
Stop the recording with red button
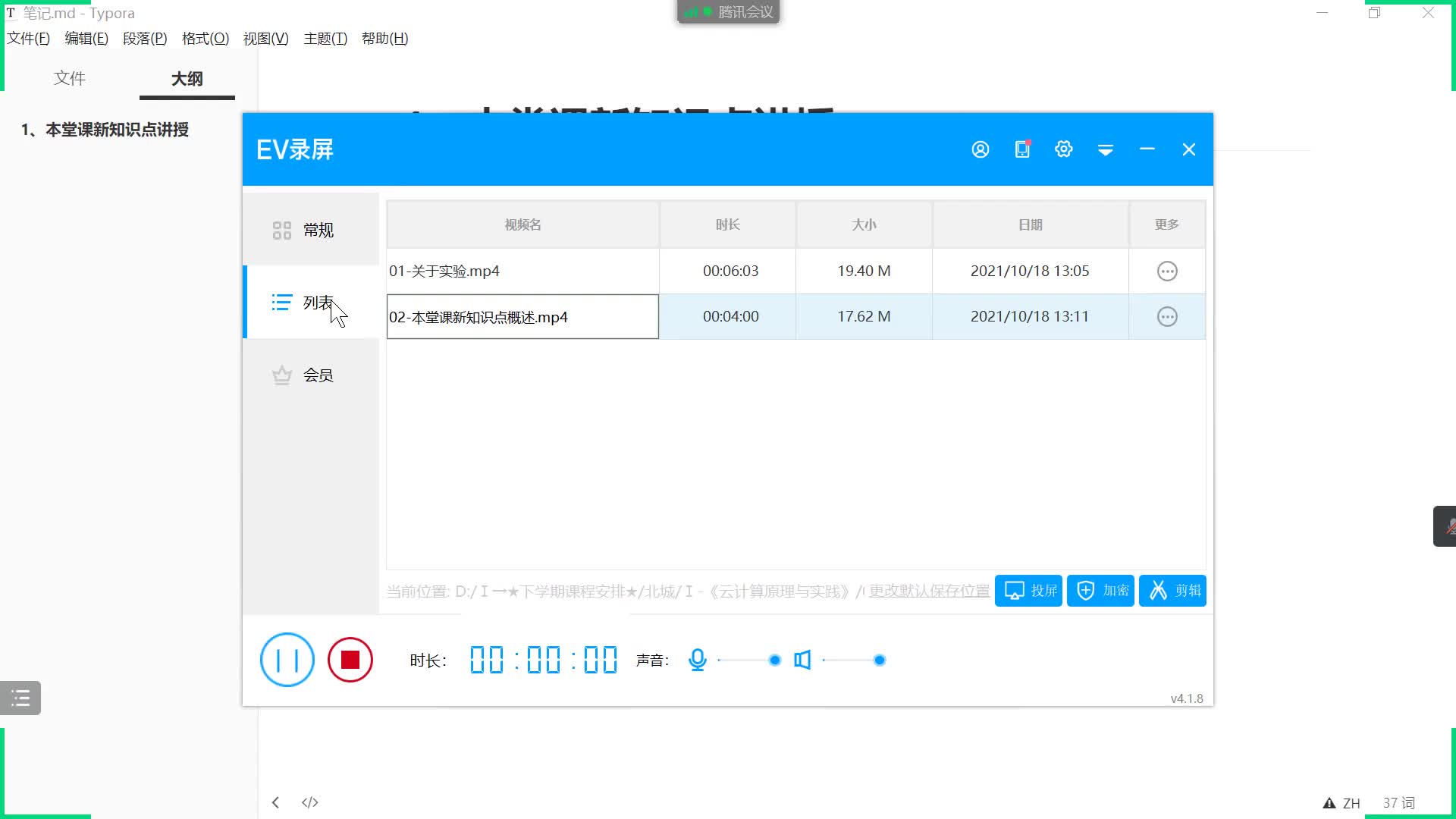[x=350, y=660]
